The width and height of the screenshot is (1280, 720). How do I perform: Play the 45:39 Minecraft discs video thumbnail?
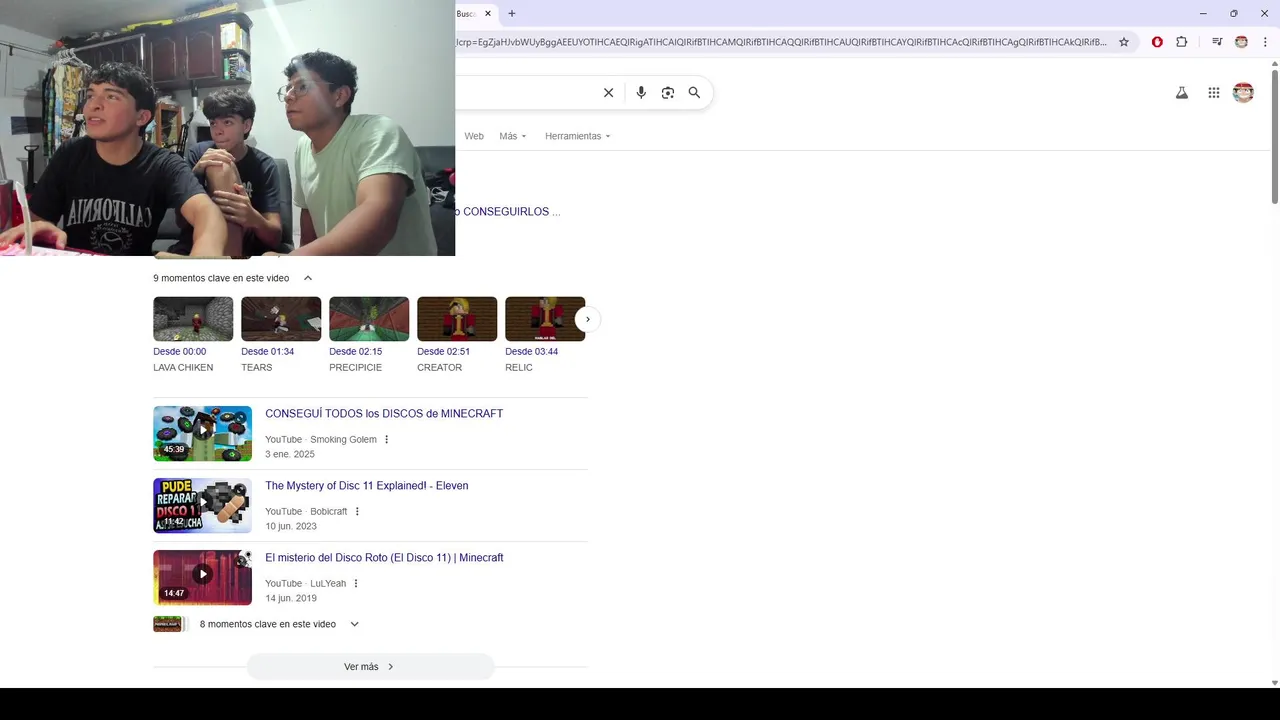[x=202, y=433]
